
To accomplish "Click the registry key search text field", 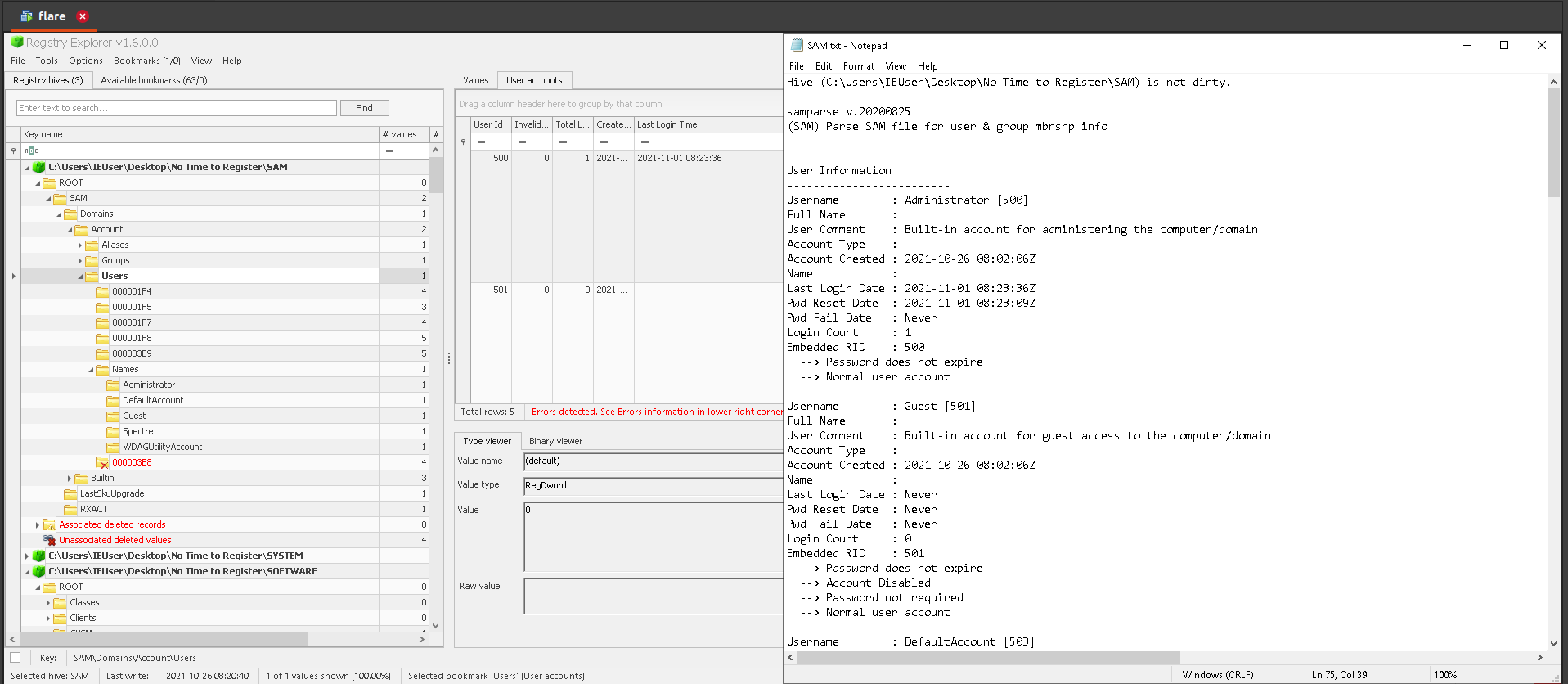I will click(177, 108).
